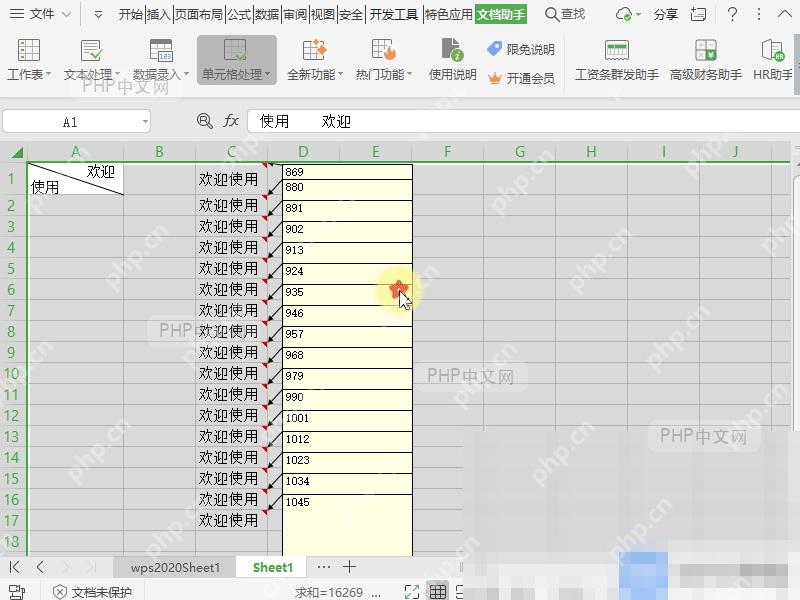Select the 文档助手 tab

[x=501, y=14]
